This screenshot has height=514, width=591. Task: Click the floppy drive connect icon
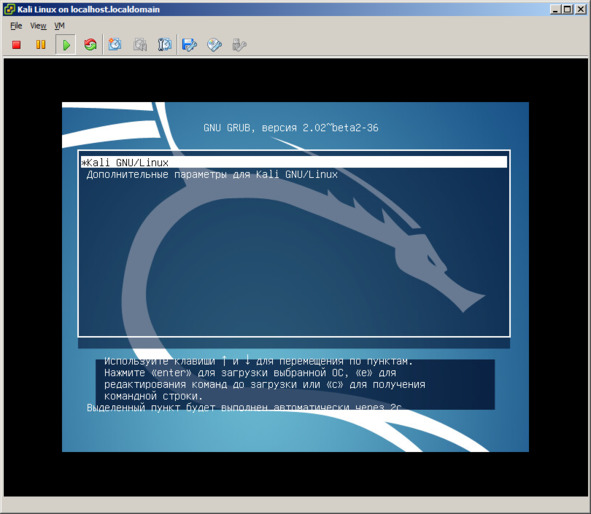(189, 44)
